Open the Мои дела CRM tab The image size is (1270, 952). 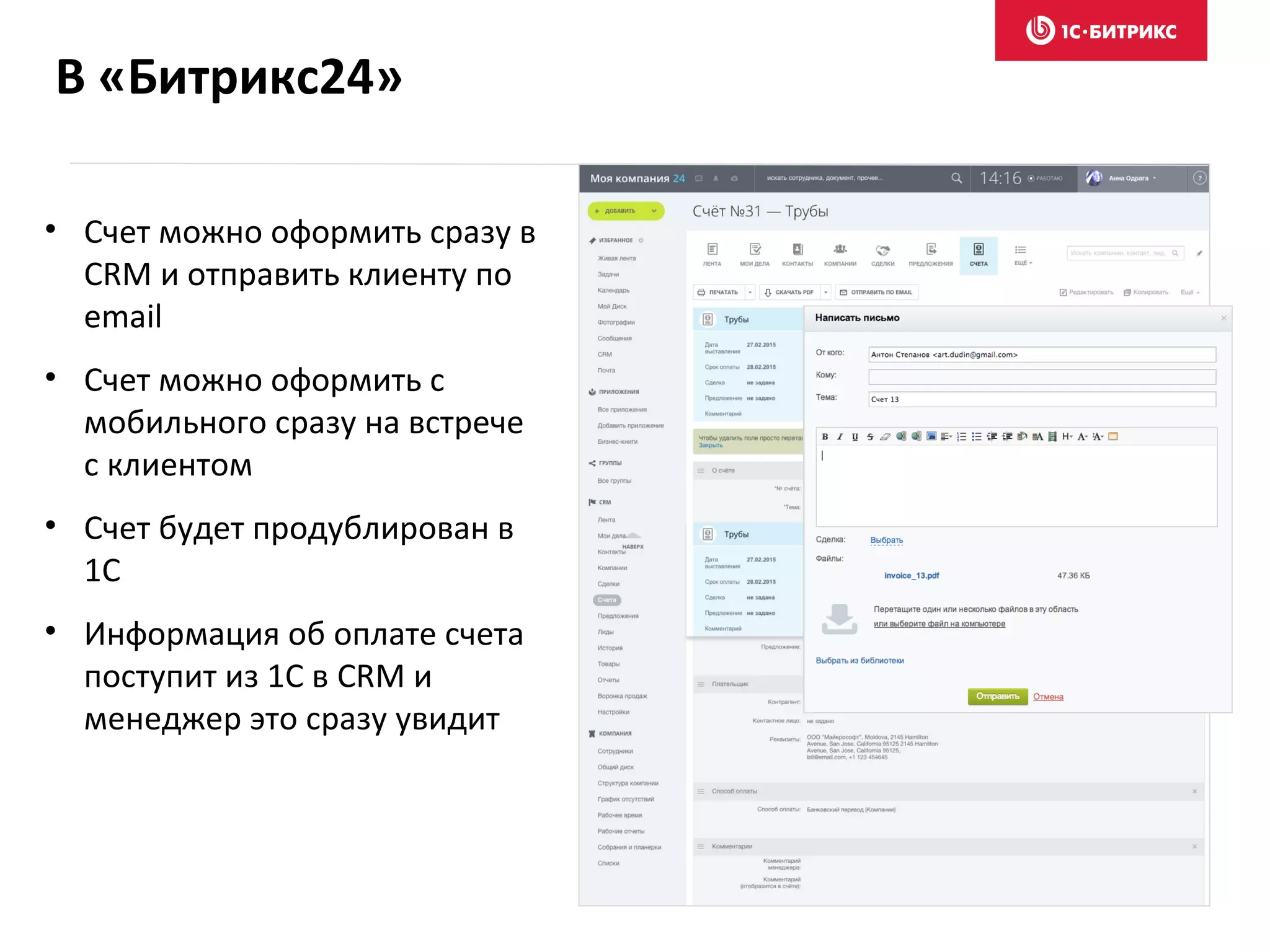click(755, 255)
